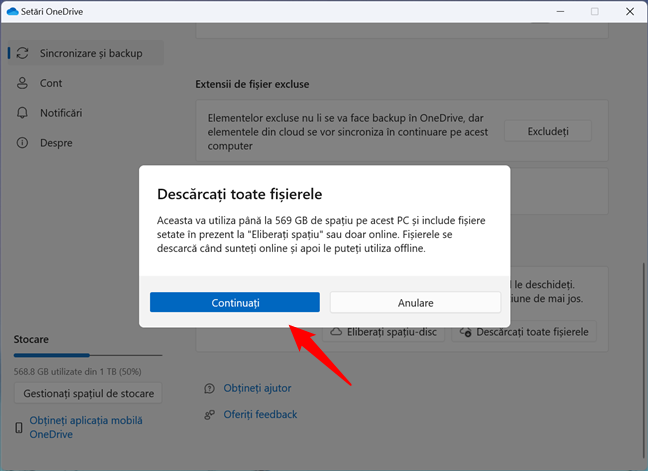Close the Setări OneDrive window
648x471 pixels.
[630, 12]
